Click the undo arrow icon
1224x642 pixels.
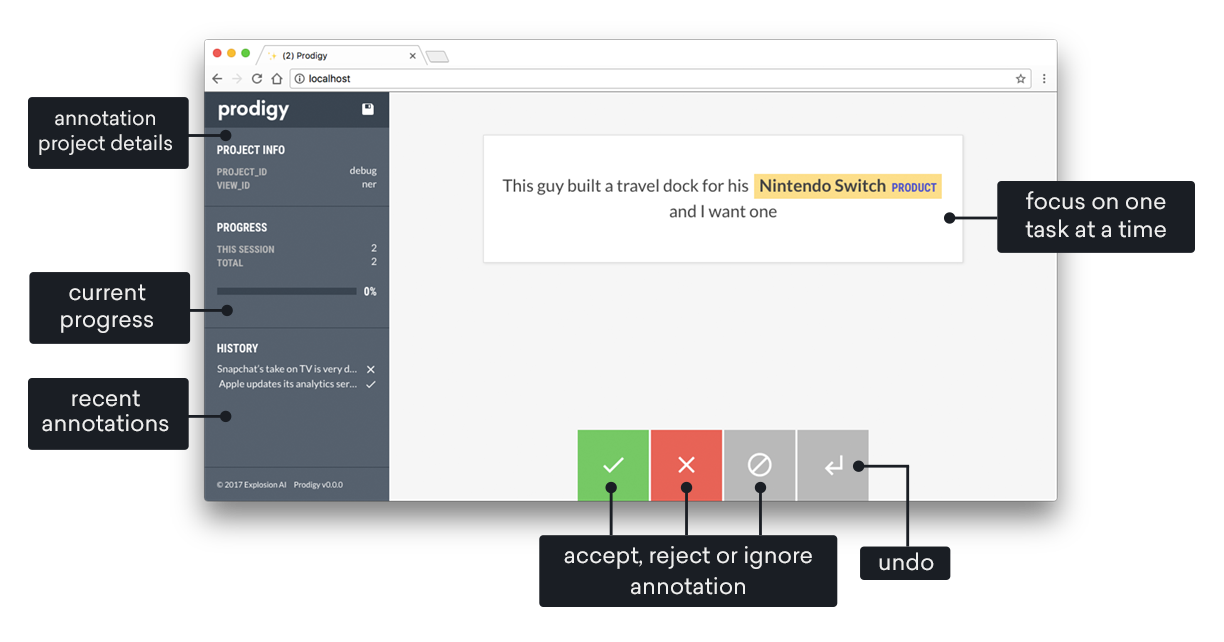point(833,464)
